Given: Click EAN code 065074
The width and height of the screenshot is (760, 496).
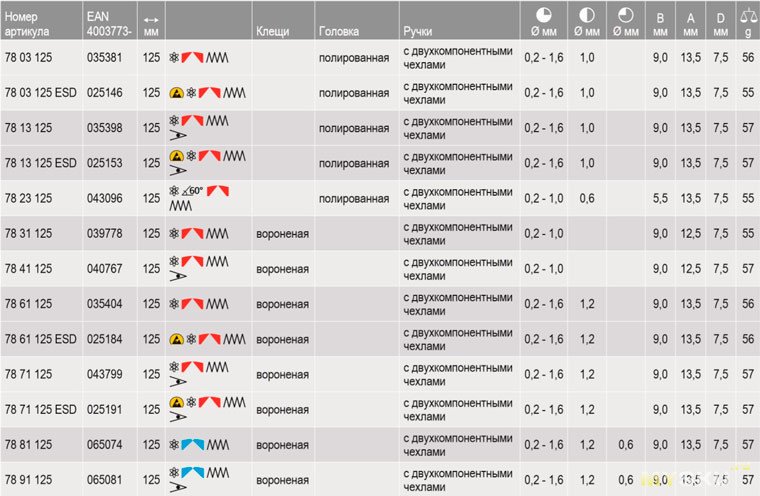Looking at the screenshot, I should (104, 444).
